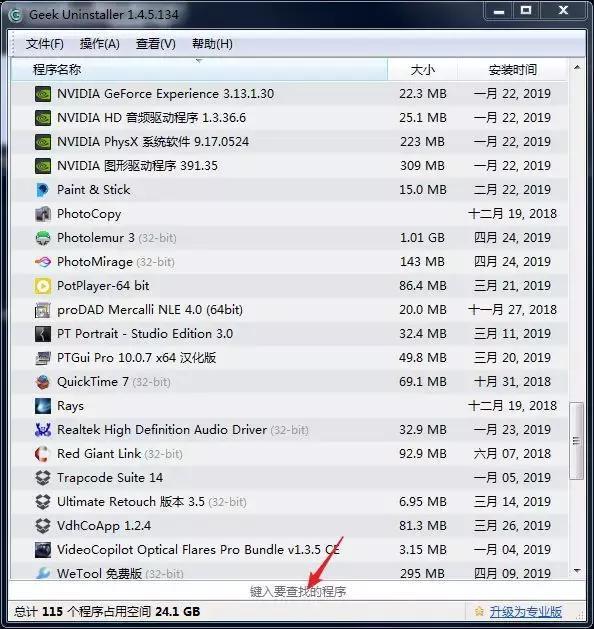594x629 pixels.
Task: Click the PTGui Pro icon
Action: pyautogui.click(x=43, y=358)
